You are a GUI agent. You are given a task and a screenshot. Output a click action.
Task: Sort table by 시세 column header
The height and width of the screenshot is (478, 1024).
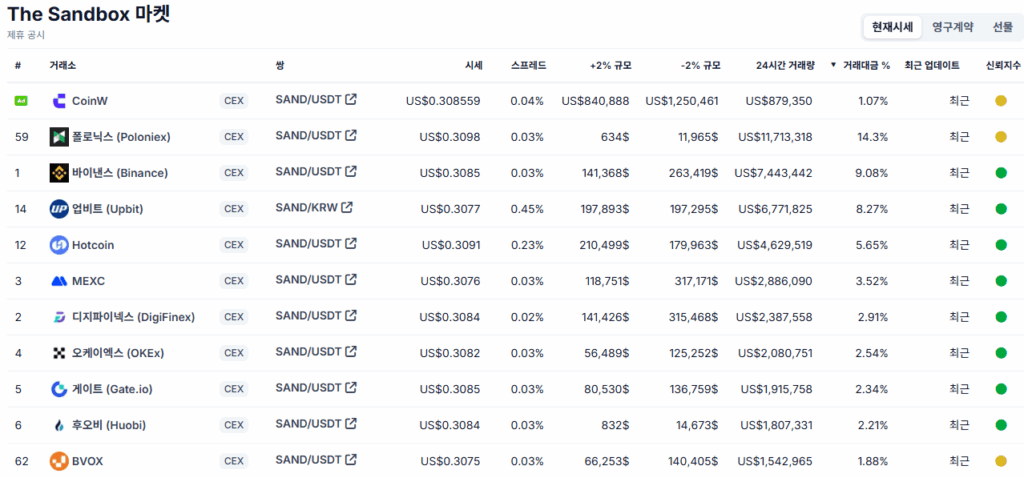point(473,65)
